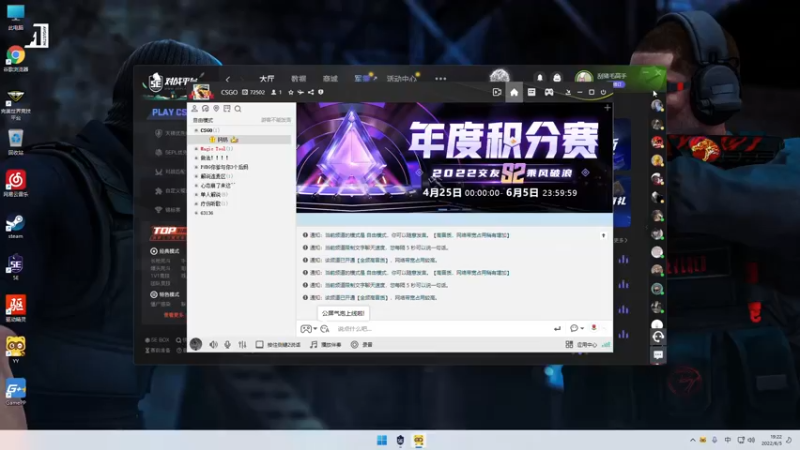Click the PLAY CS label in left sidebar
The height and width of the screenshot is (450, 800).
coord(169,112)
